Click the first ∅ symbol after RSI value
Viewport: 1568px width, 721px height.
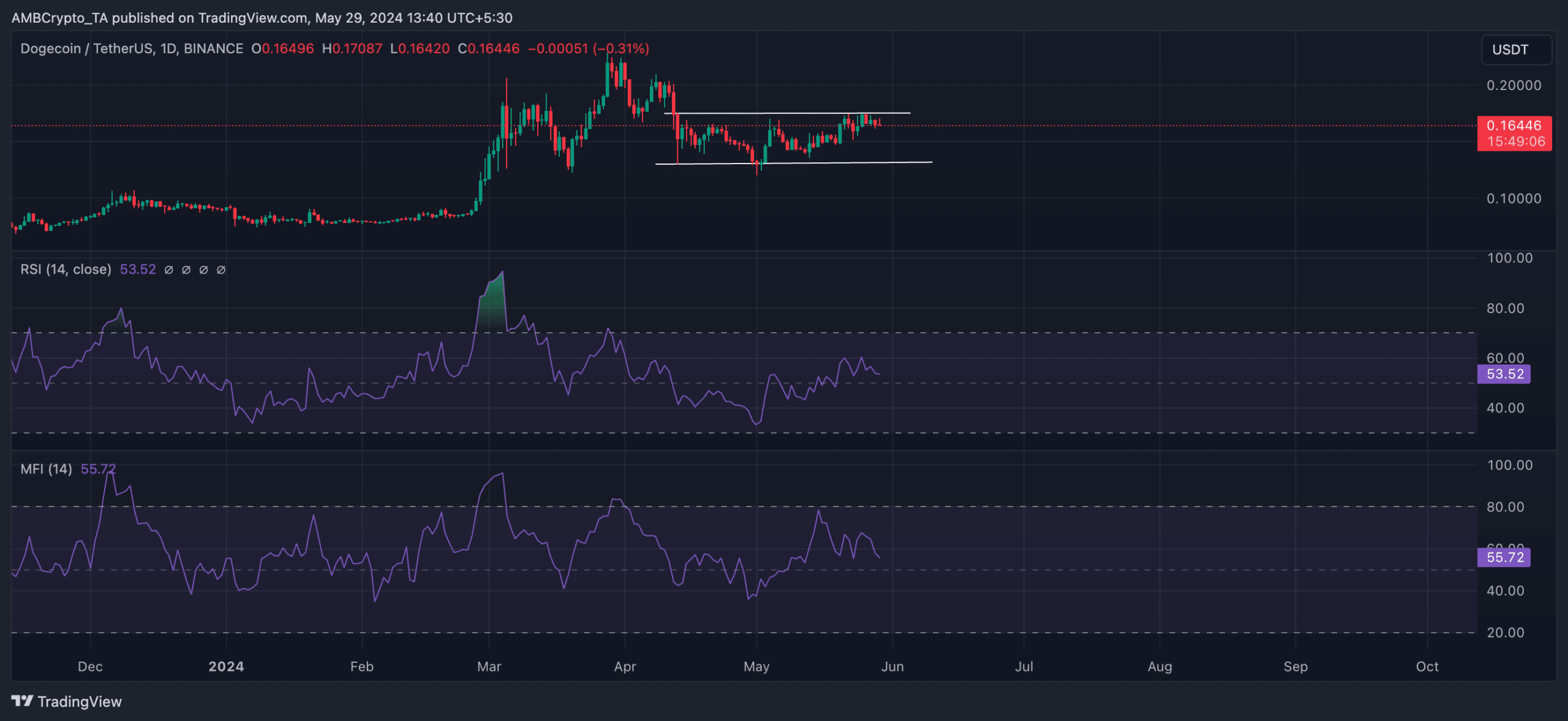tap(169, 270)
